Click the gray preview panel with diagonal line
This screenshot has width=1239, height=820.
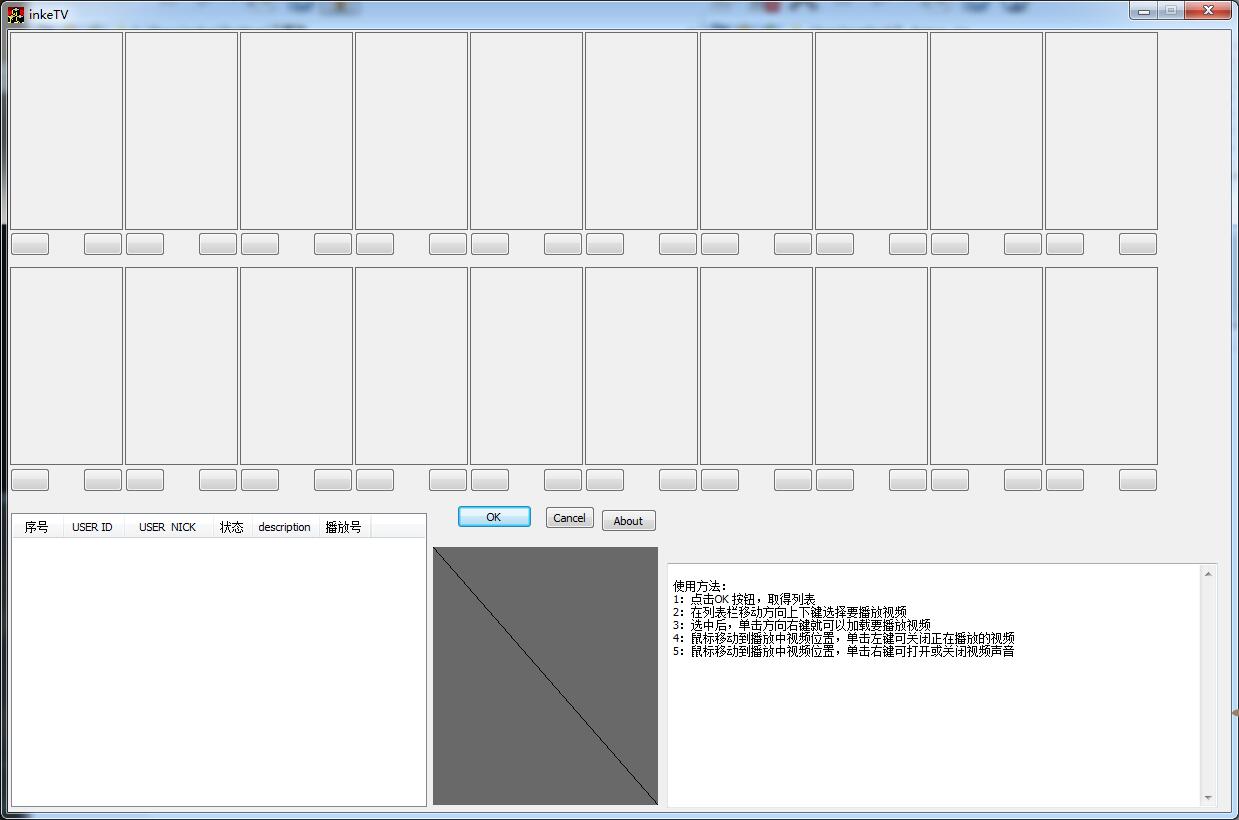click(x=545, y=675)
